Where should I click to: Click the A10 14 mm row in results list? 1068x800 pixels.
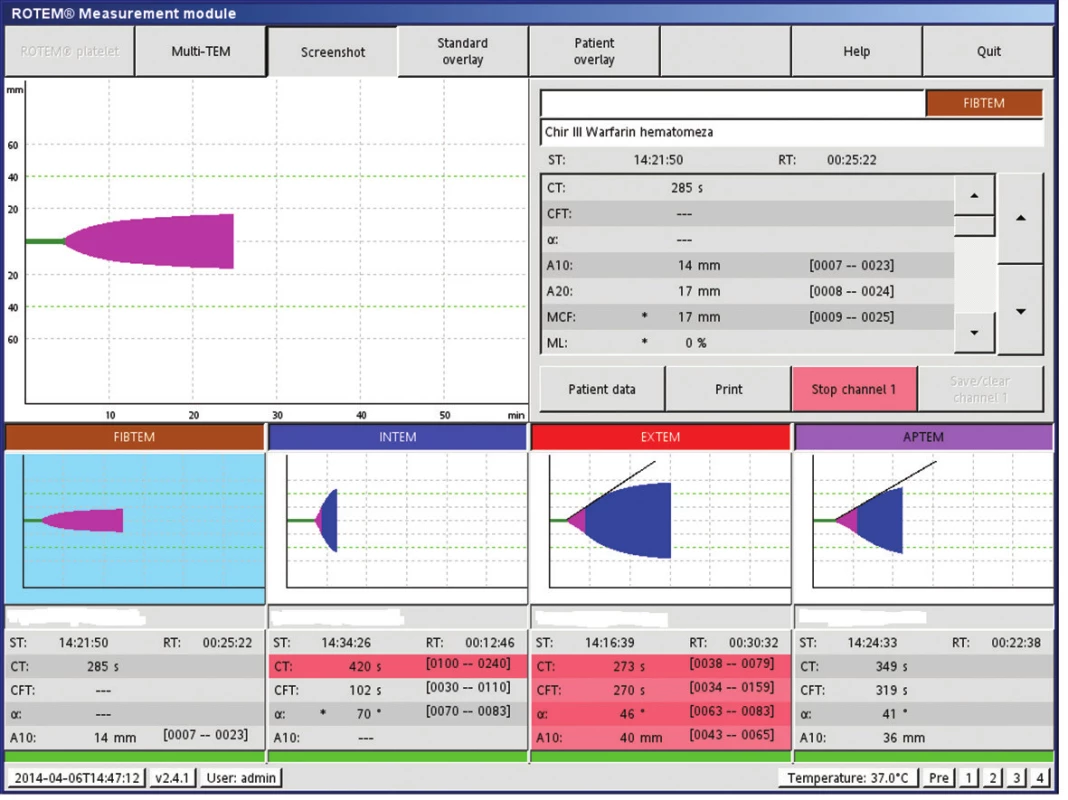[x=748, y=266]
